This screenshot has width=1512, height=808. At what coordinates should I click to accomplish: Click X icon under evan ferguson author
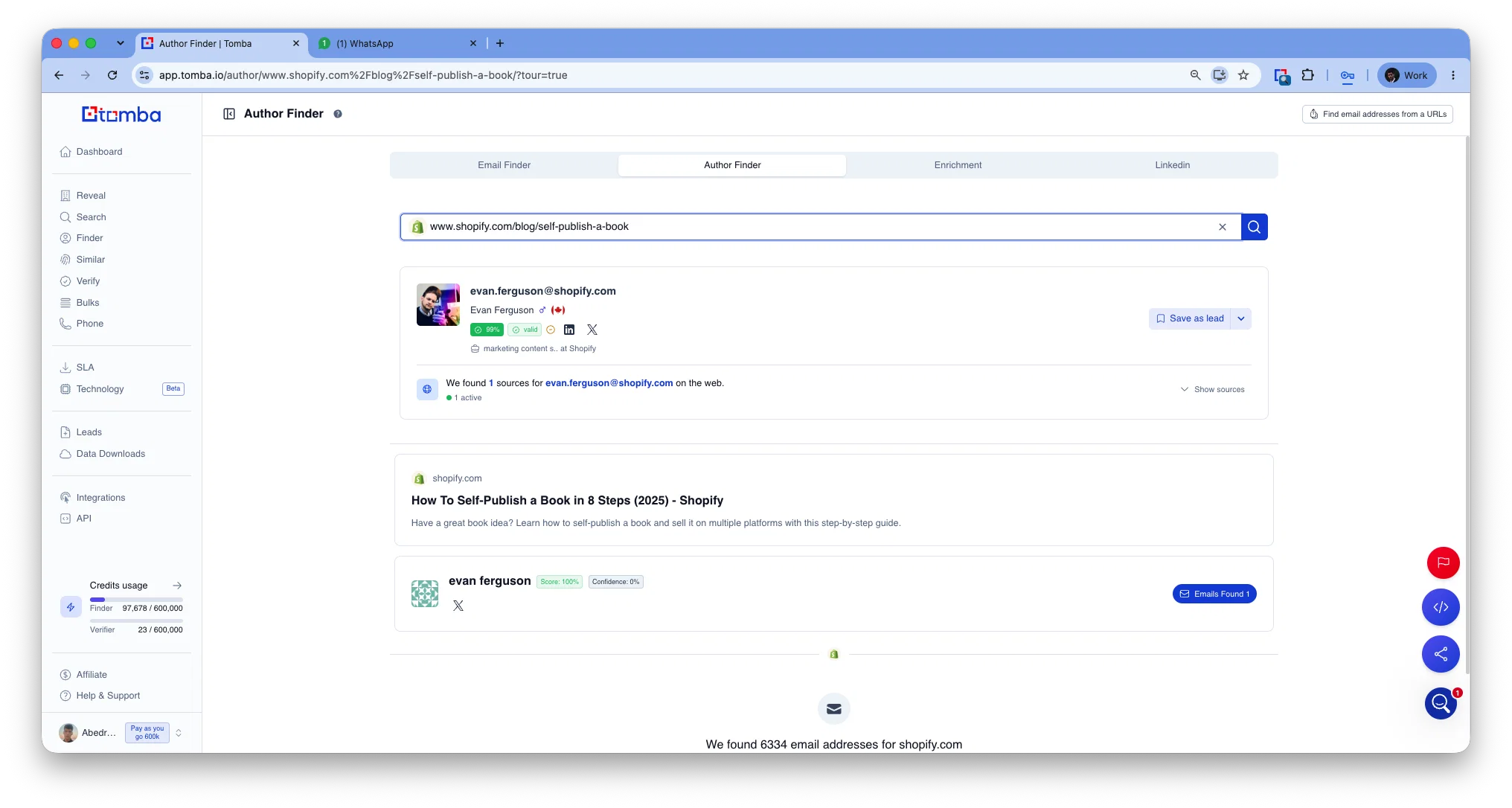click(x=458, y=606)
